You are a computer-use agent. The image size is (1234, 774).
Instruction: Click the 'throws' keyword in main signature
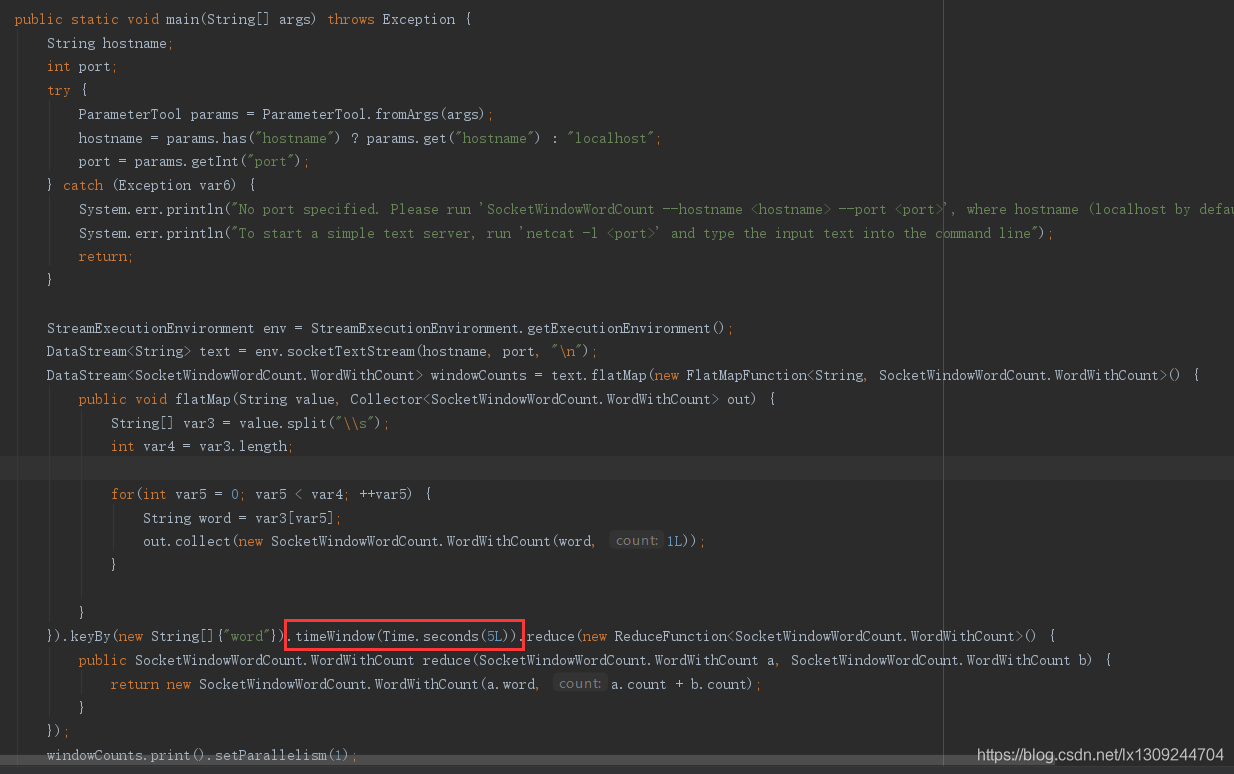351,20
